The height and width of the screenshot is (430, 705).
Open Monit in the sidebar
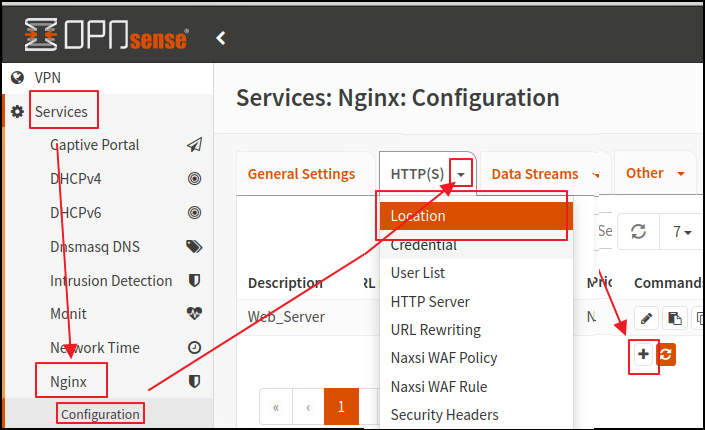pos(68,314)
